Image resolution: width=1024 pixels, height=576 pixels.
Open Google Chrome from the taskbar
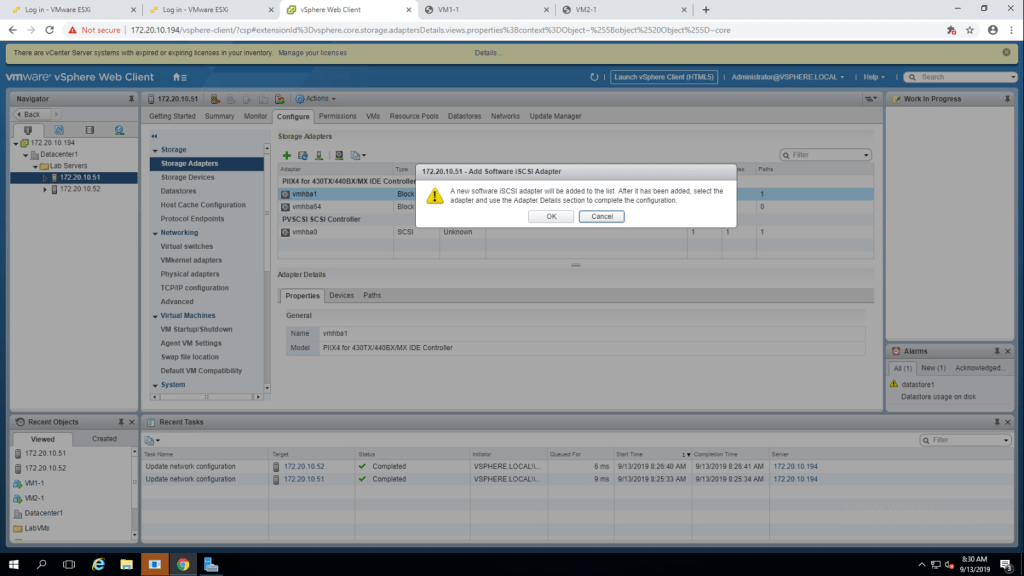183,564
